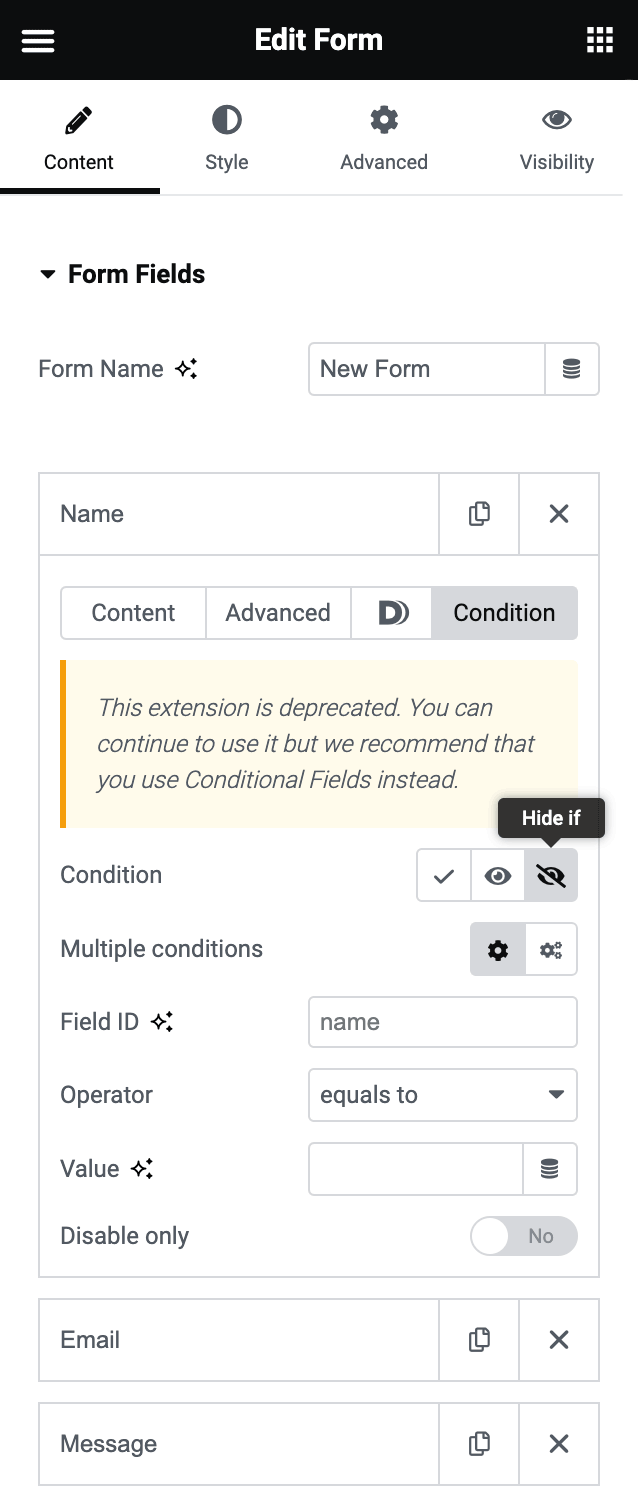Screen dimensions: 638x1504
Task: Remove the Message field
Action: point(558,1444)
